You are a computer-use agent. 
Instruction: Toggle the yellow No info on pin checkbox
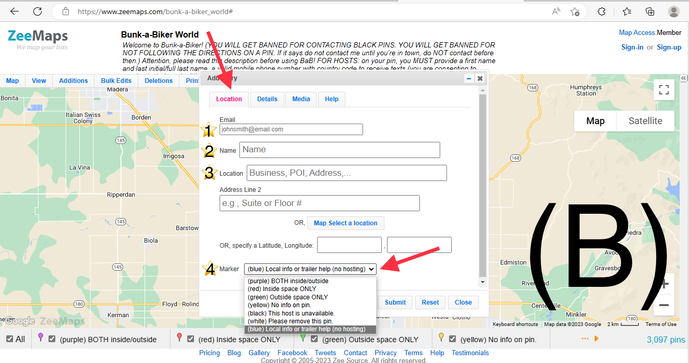pyautogui.click(x=453, y=339)
